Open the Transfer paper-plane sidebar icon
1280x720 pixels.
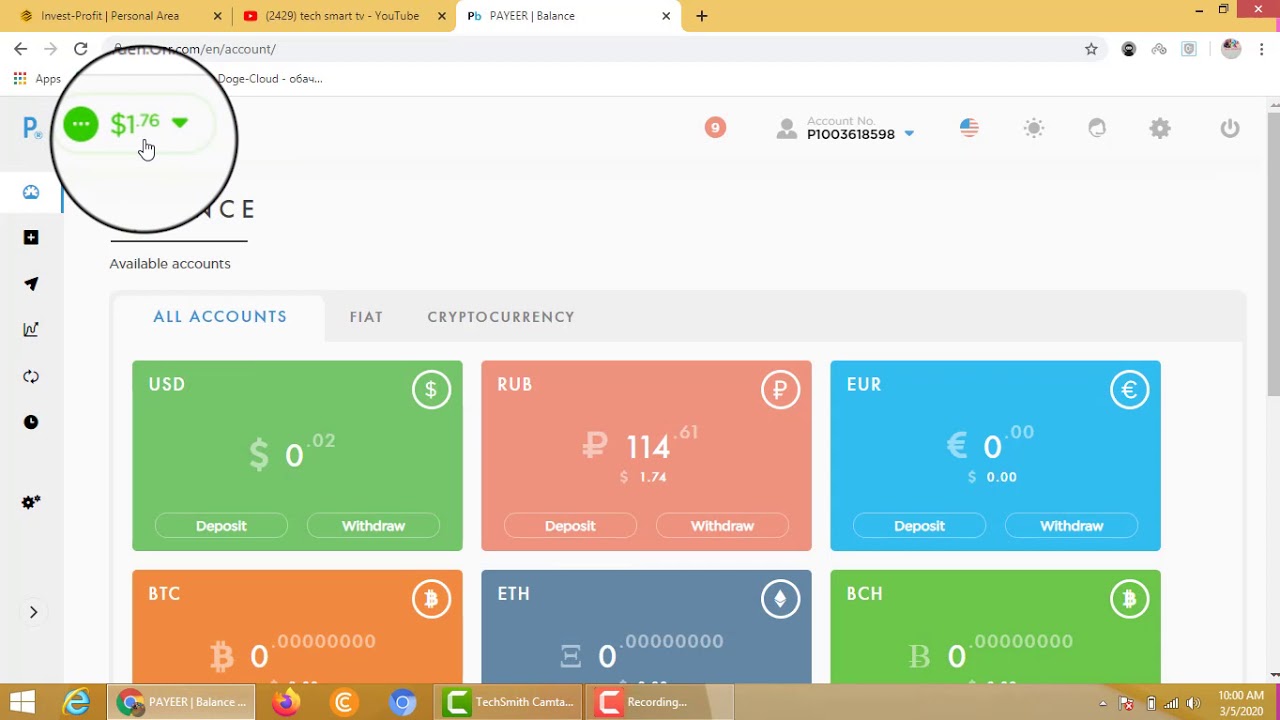pos(31,284)
